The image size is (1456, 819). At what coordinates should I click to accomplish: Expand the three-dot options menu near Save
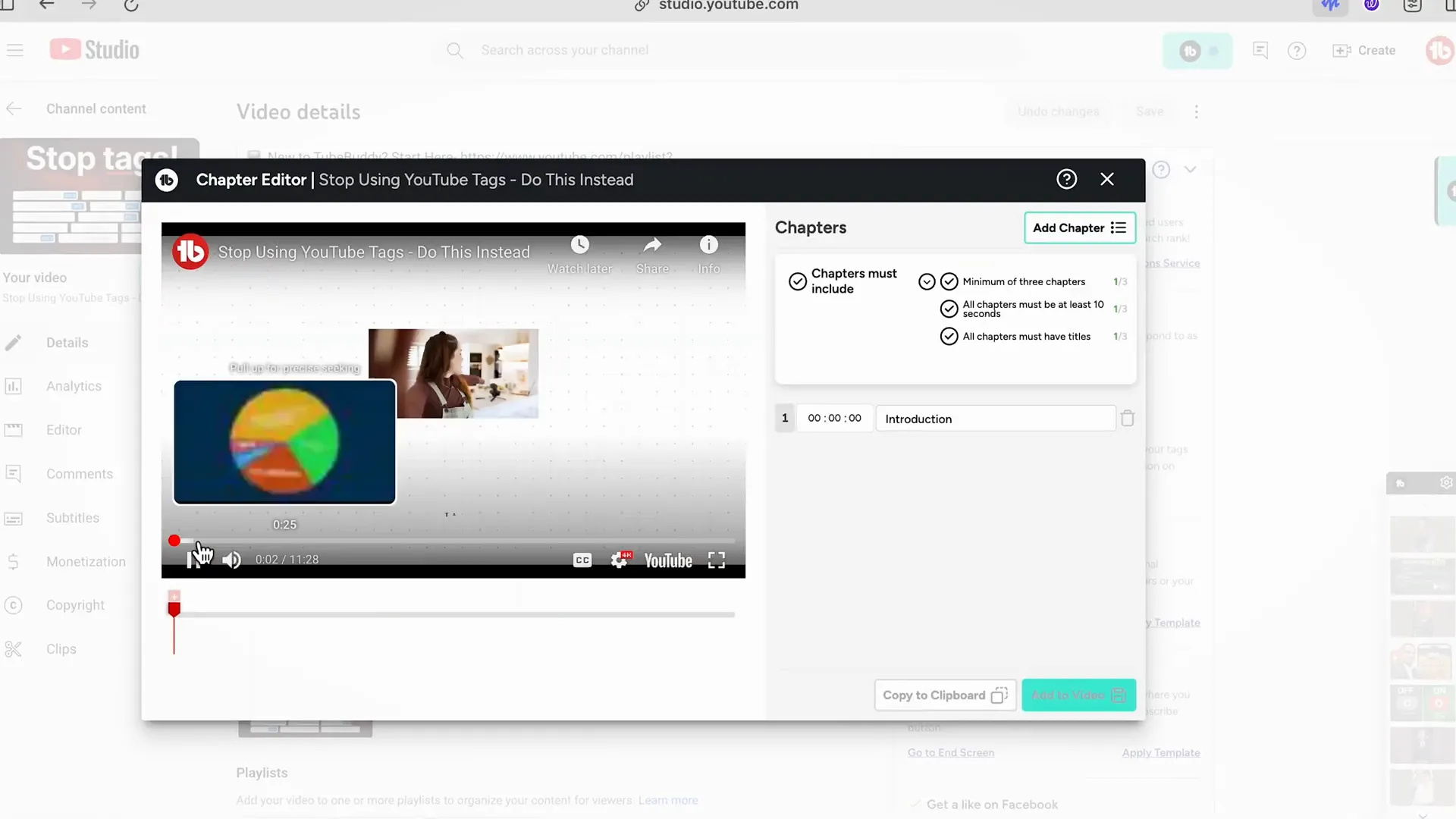click(x=1197, y=111)
